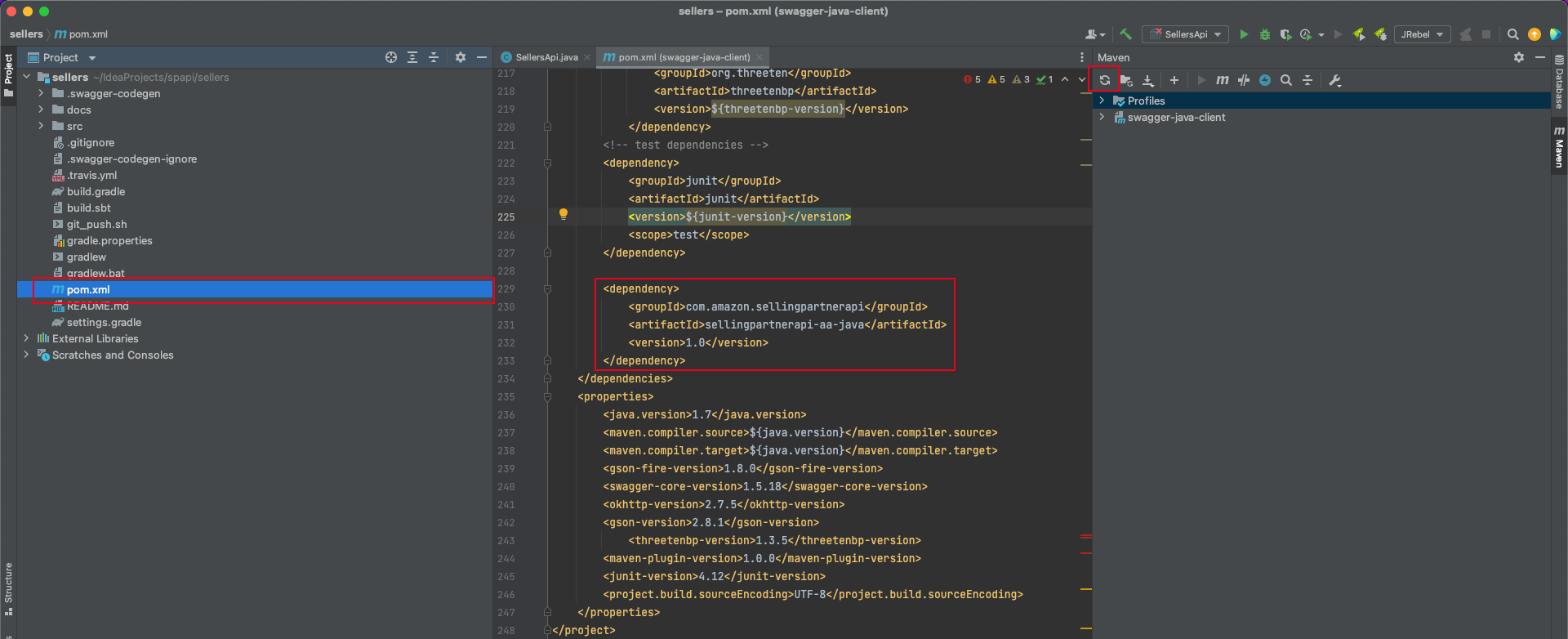Click the Build project hammer icon
The height and width of the screenshot is (639, 1568).
click(1125, 34)
